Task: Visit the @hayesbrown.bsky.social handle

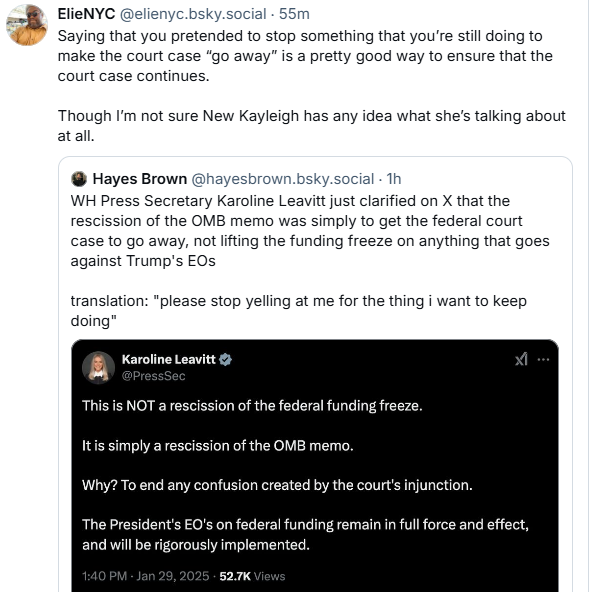Action: [x=282, y=179]
